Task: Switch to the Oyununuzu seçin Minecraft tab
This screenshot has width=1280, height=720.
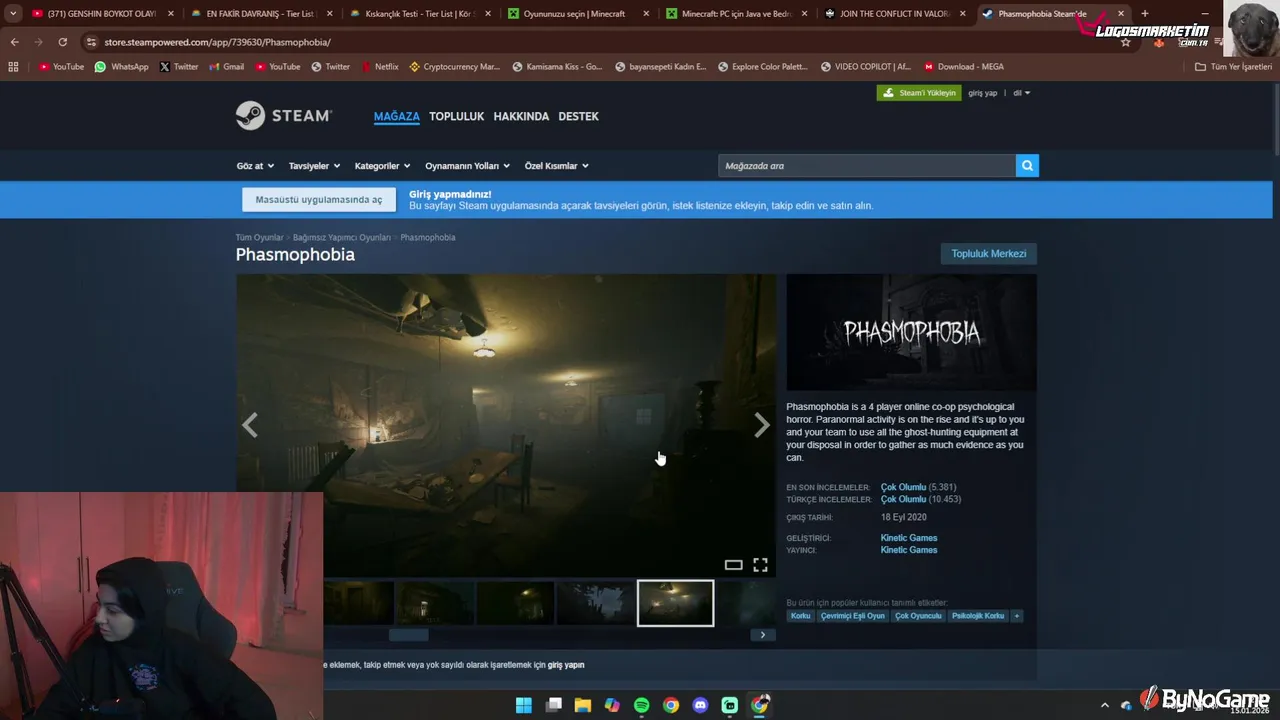Action: pyautogui.click(x=578, y=14)
